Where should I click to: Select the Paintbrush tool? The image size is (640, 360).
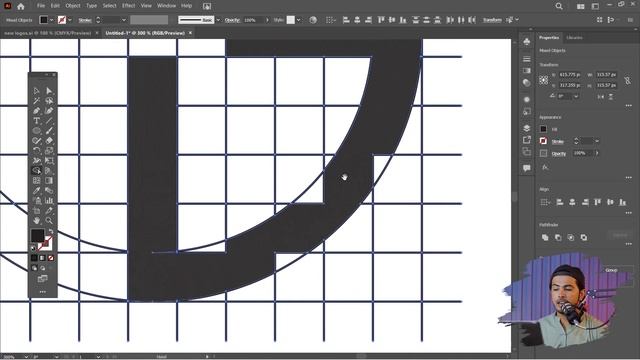49,131
